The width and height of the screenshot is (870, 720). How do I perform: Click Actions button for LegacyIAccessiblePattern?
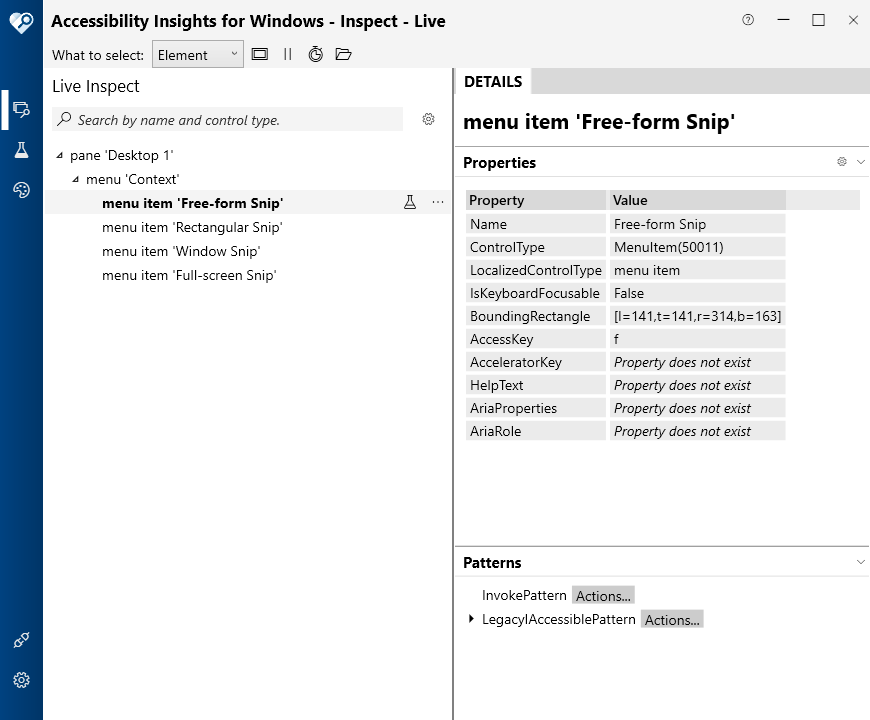pos(672,620)
